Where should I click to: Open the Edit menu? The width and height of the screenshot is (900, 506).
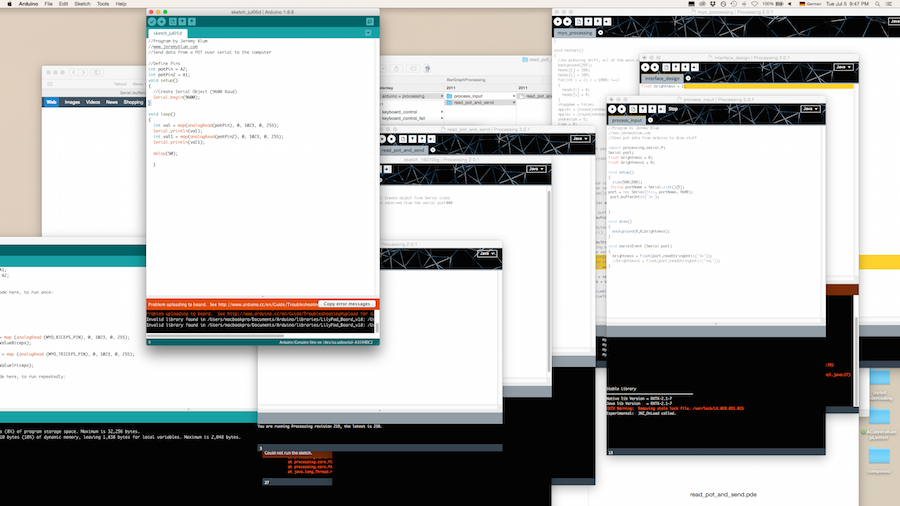pyautogui.click(x=63, y=4)
